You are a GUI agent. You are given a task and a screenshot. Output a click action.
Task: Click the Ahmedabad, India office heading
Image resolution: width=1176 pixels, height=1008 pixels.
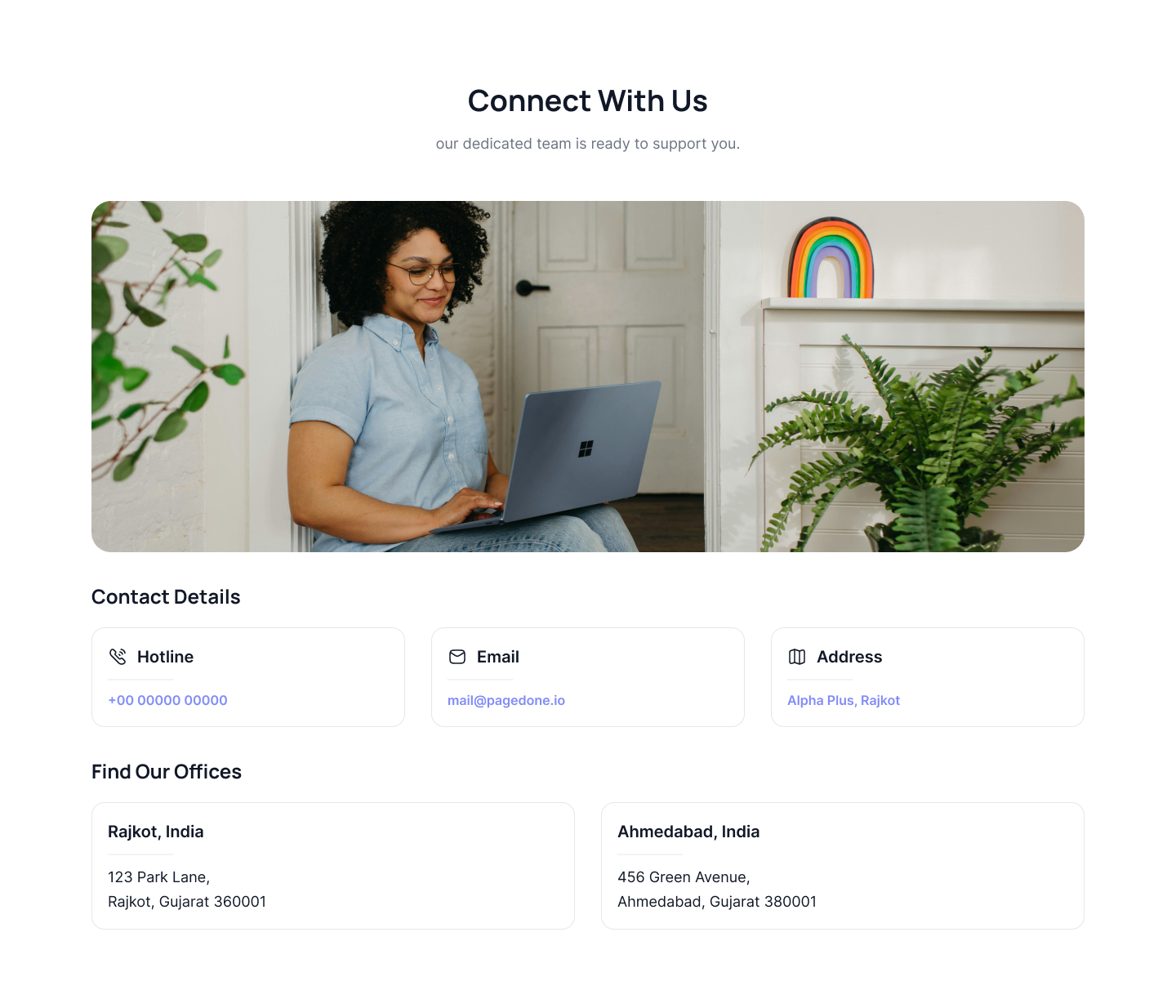point(688,832)
